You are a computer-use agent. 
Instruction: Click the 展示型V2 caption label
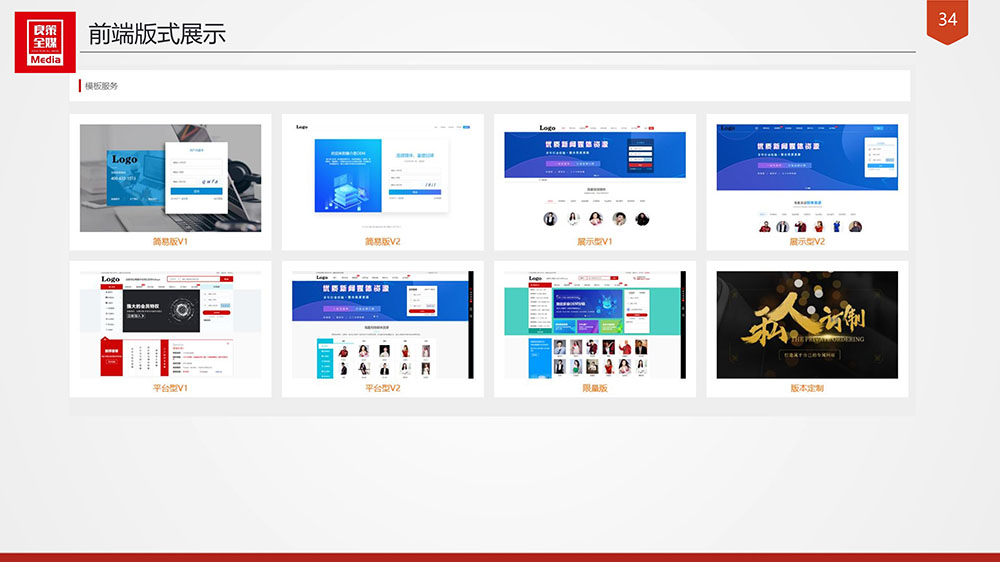(x=807, y=242)
